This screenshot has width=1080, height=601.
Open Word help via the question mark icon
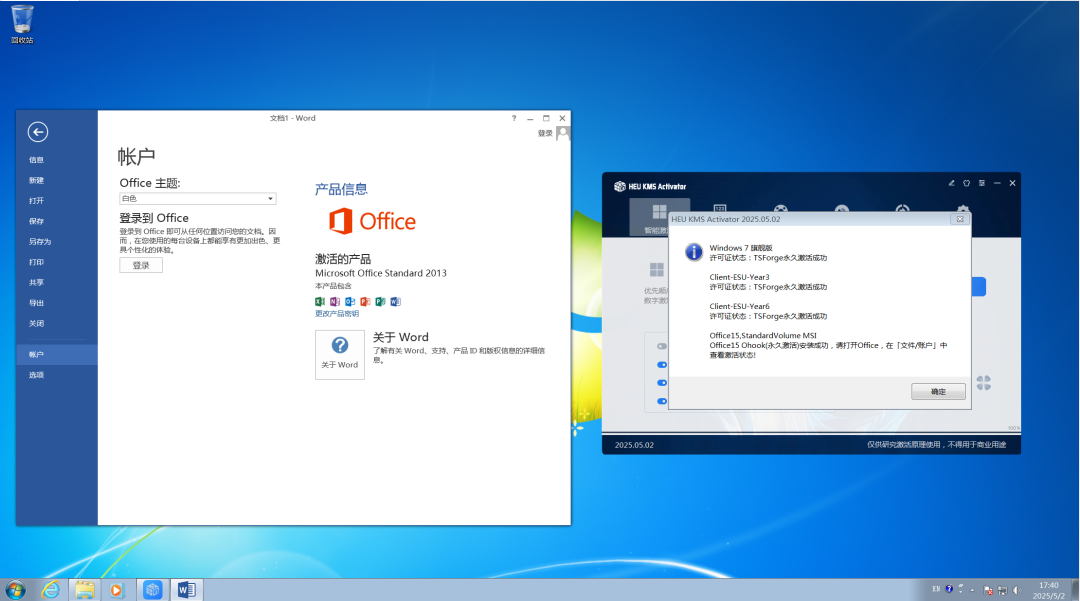[x=514, y=118]
